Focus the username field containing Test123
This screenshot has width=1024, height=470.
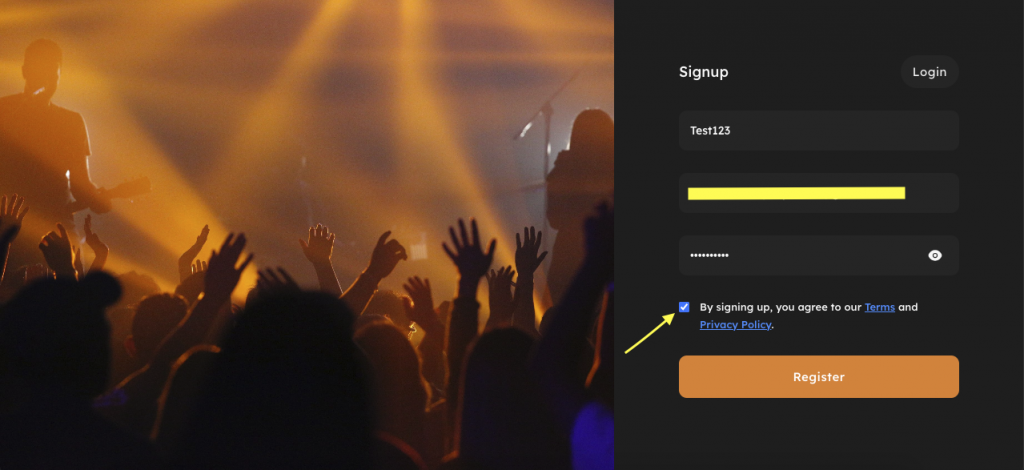coord(818,131)
